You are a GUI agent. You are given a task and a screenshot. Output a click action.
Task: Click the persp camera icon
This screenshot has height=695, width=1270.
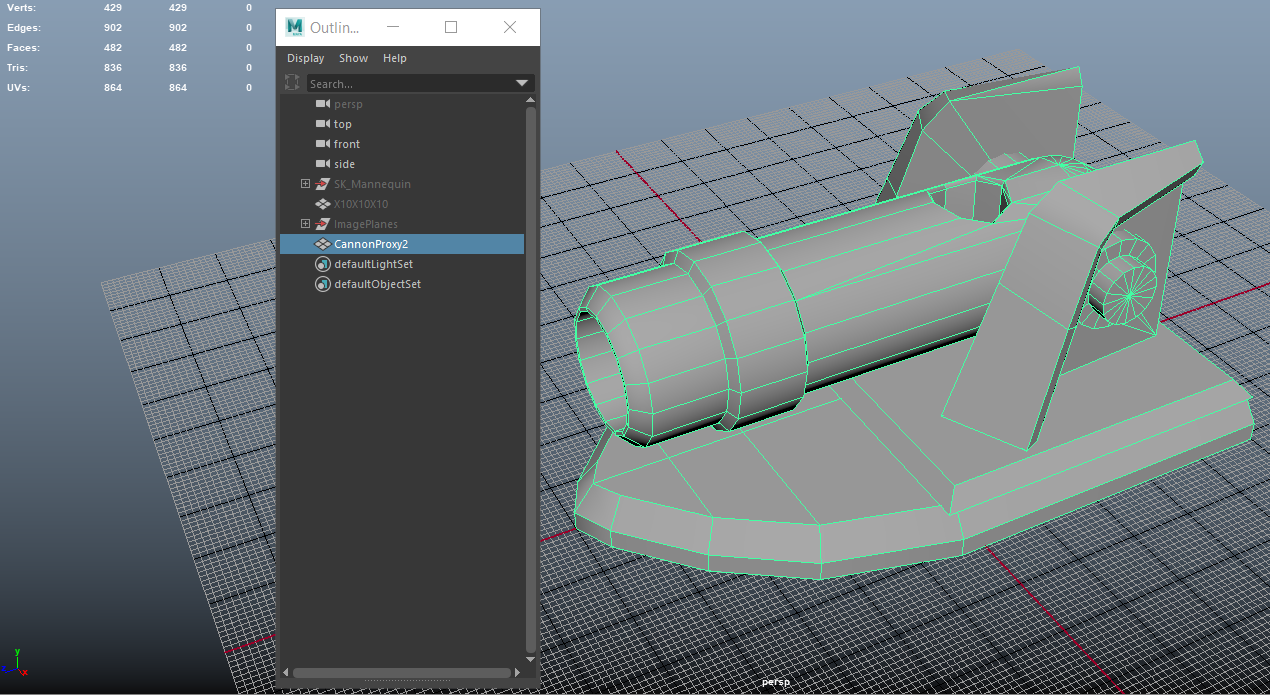coord(322,104)
